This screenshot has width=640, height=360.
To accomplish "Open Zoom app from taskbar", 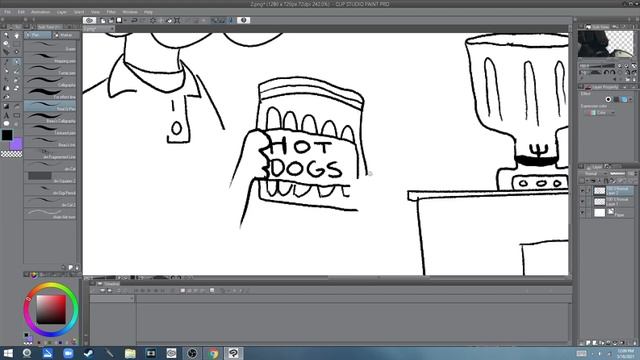I will pos(68,353).
